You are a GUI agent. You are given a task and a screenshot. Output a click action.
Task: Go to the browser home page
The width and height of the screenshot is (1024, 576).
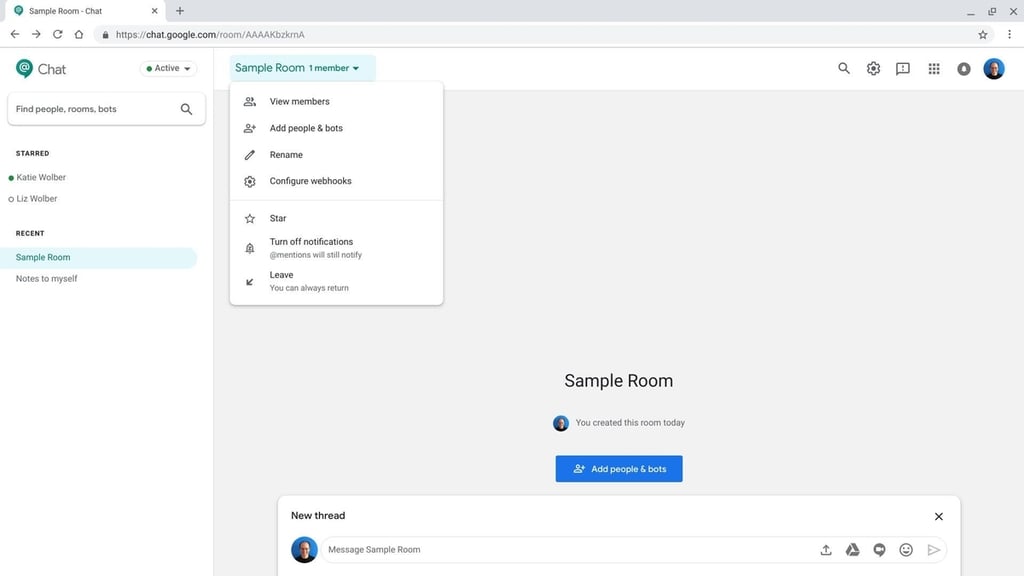(x=79, y=35)
